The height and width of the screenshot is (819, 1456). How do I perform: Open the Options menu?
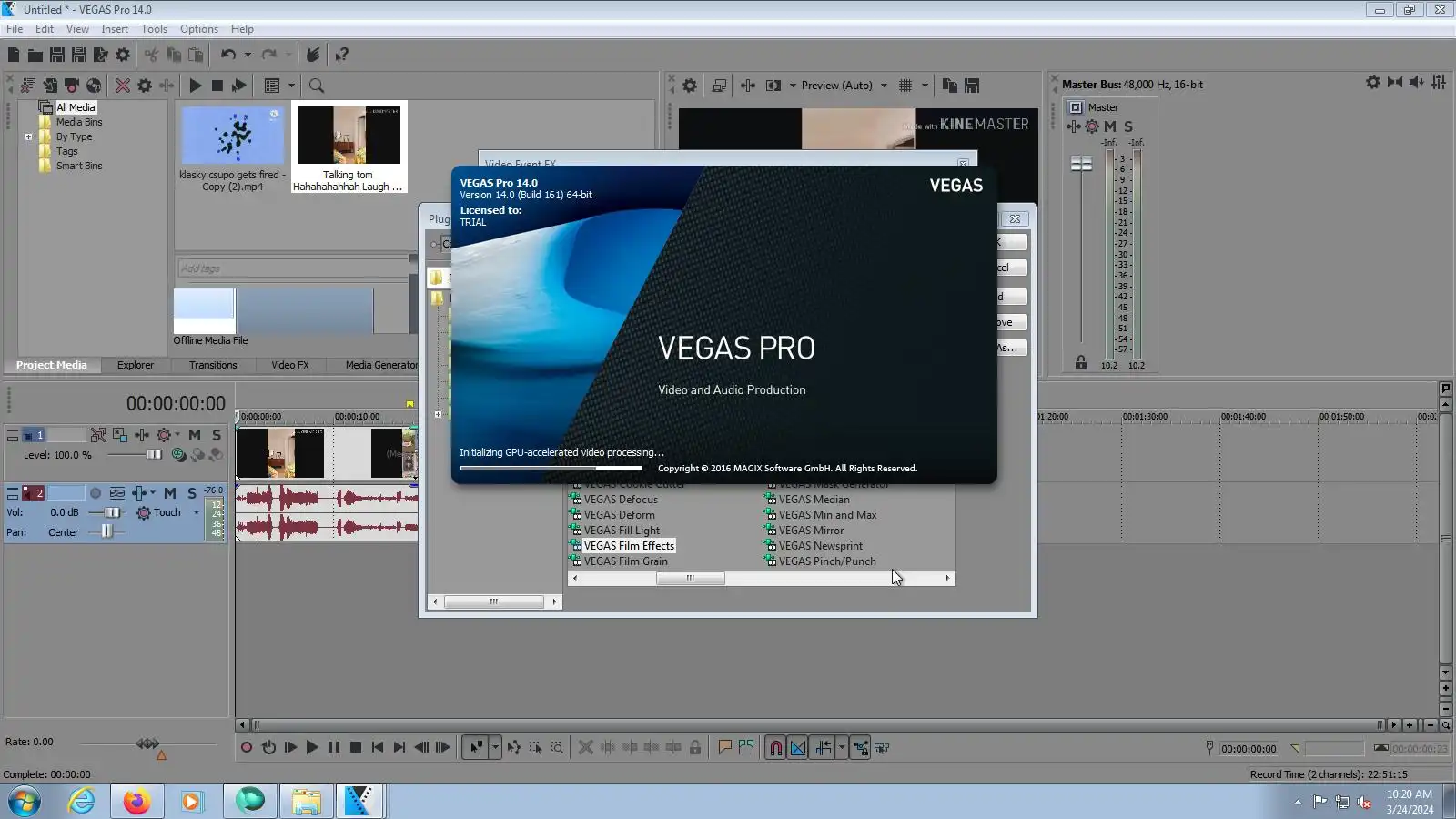(199, 29)
